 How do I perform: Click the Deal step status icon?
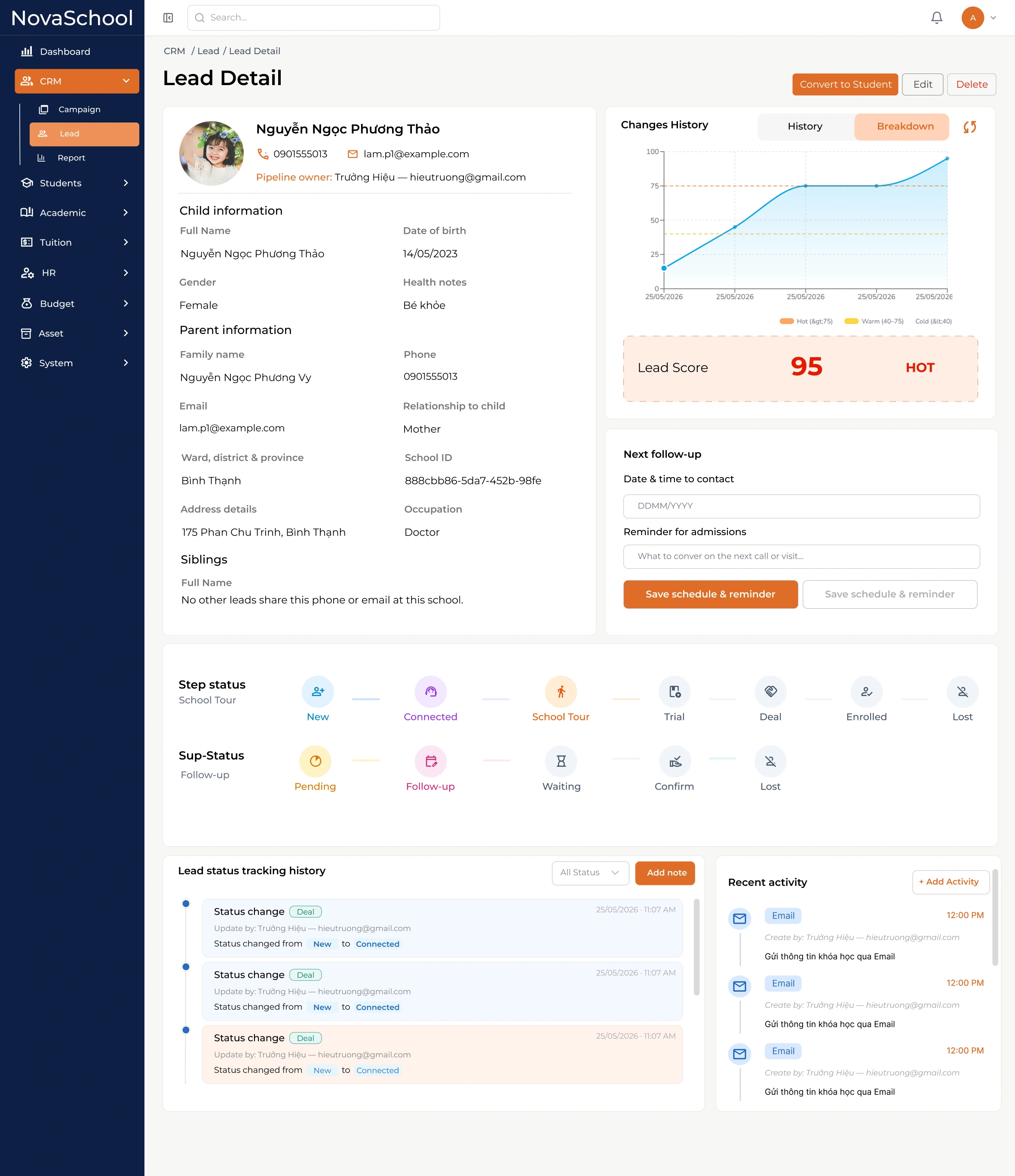point(770,691)
